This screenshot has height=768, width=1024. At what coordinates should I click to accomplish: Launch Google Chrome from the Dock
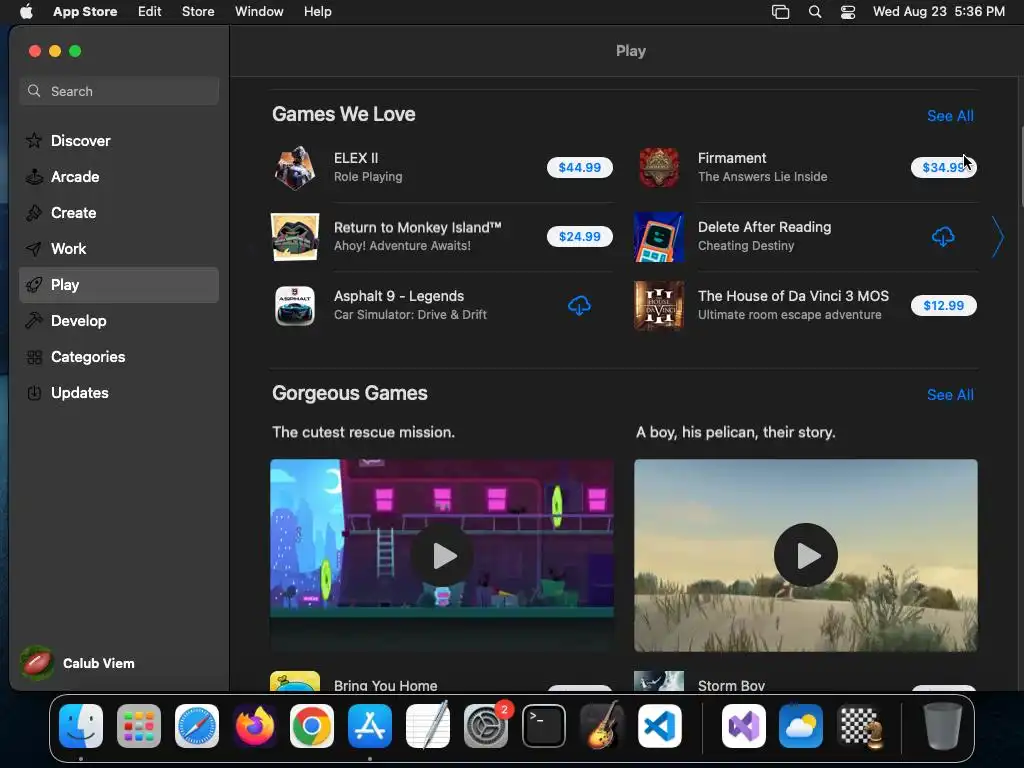tap(312, 726)
